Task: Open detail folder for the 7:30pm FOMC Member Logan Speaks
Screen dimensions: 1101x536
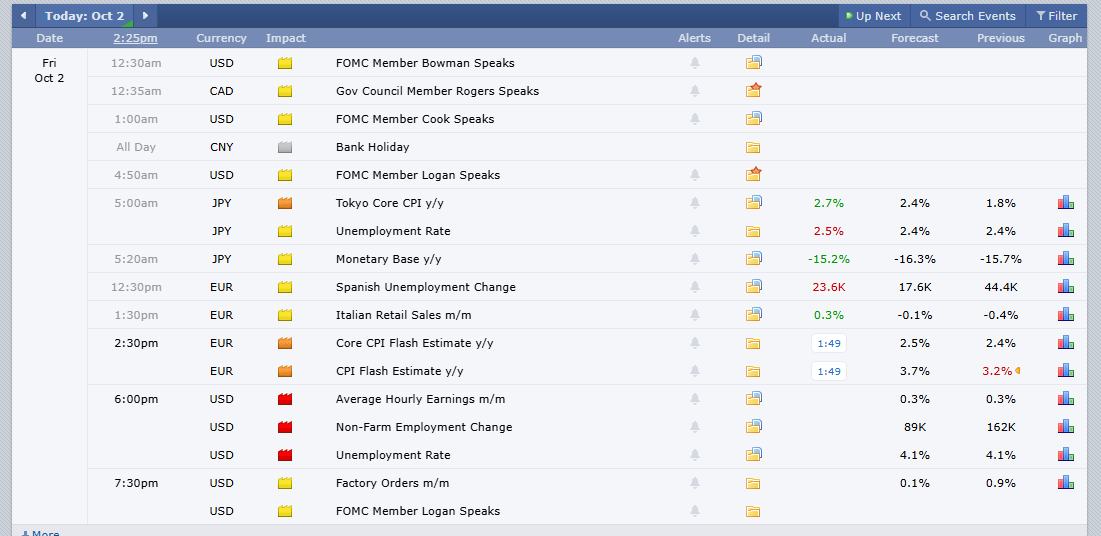Action: [x=753, y=511]
